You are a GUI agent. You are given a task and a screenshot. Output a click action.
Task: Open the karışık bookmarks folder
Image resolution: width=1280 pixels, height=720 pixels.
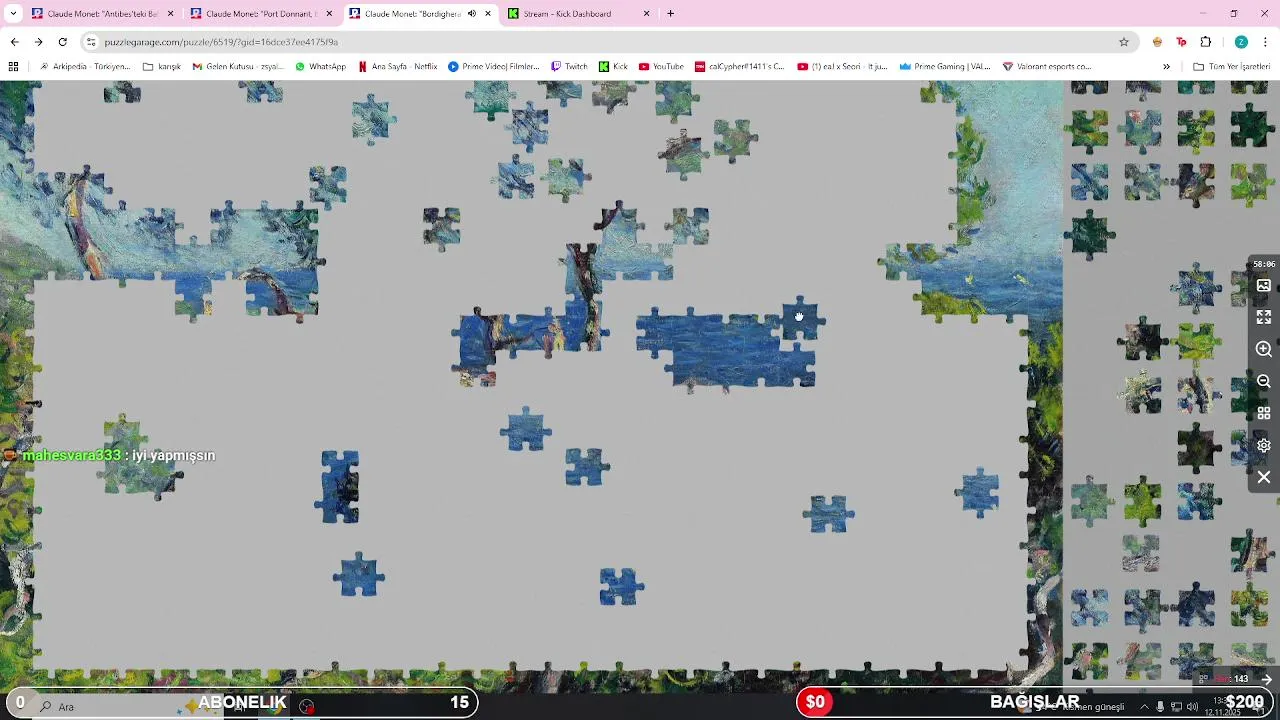[x=162, y=67]
